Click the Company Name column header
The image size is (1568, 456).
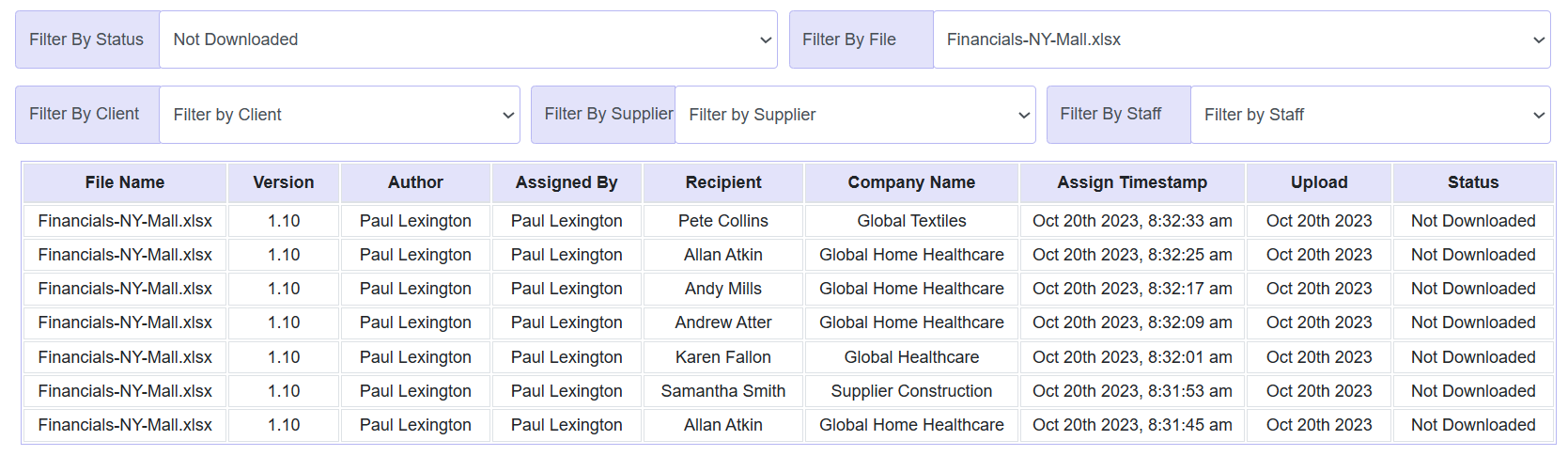(x=911, y=182)
